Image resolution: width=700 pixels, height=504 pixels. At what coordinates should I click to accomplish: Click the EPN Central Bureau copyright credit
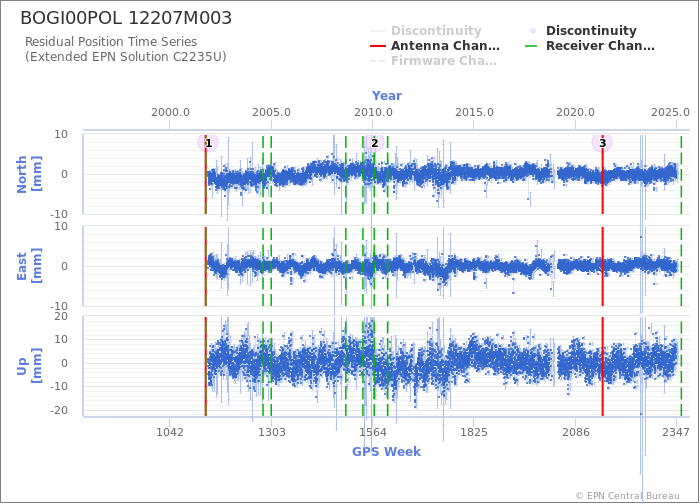(x=628, y=496)
